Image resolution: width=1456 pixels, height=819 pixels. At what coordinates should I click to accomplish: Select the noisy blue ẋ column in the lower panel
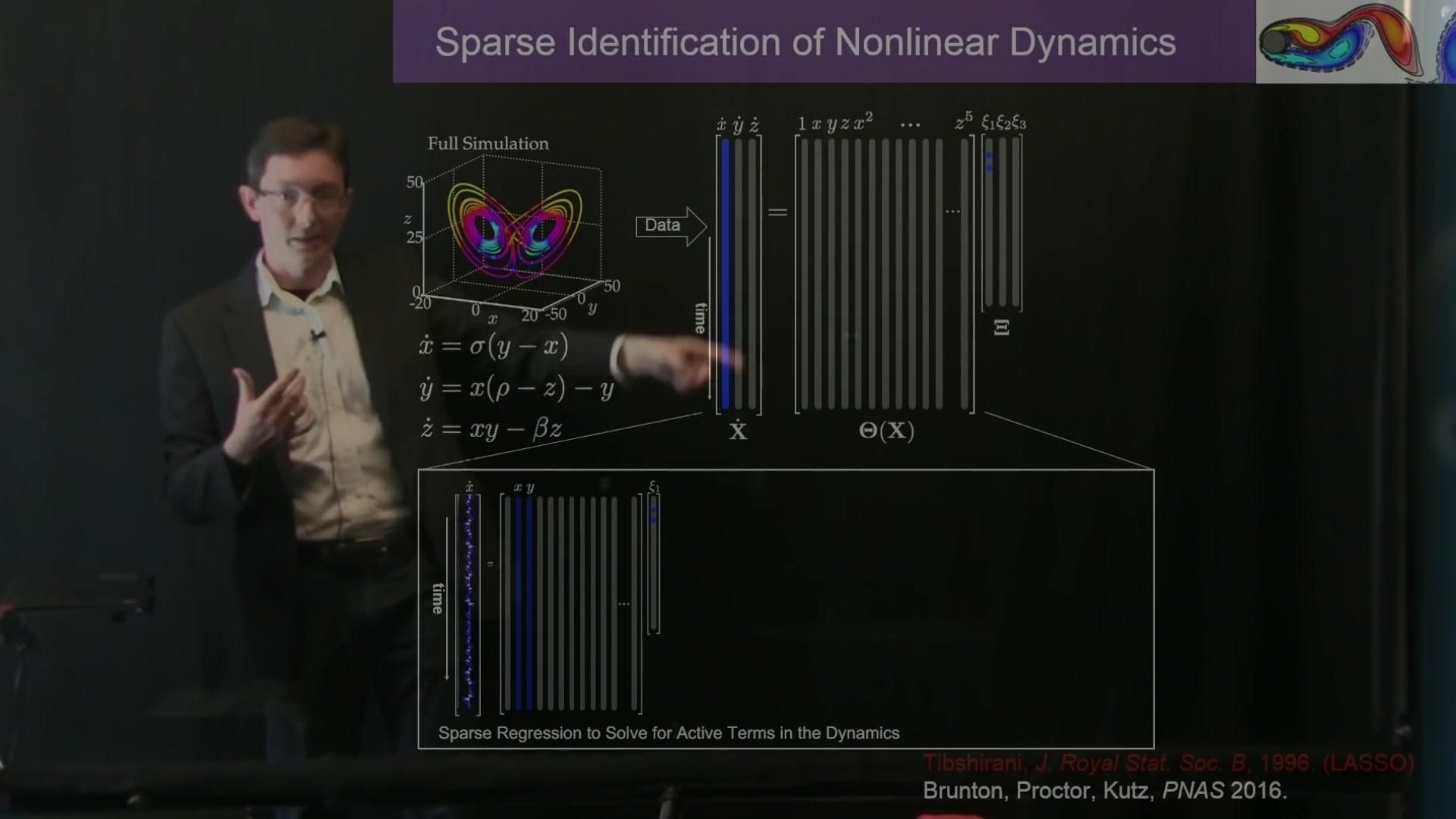(x=469, y=603)
